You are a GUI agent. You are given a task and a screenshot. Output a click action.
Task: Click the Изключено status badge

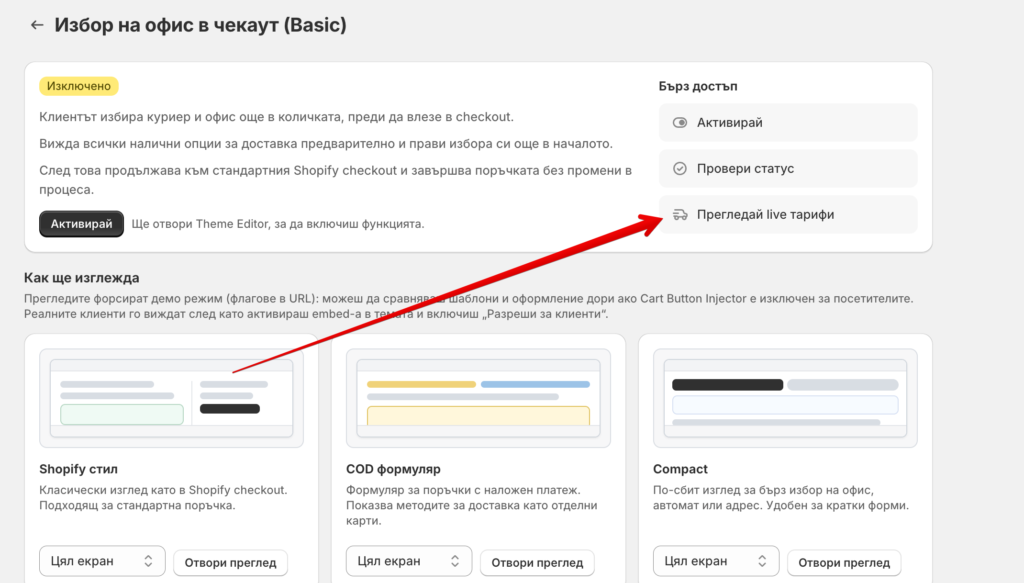click(x=79, y=86)
